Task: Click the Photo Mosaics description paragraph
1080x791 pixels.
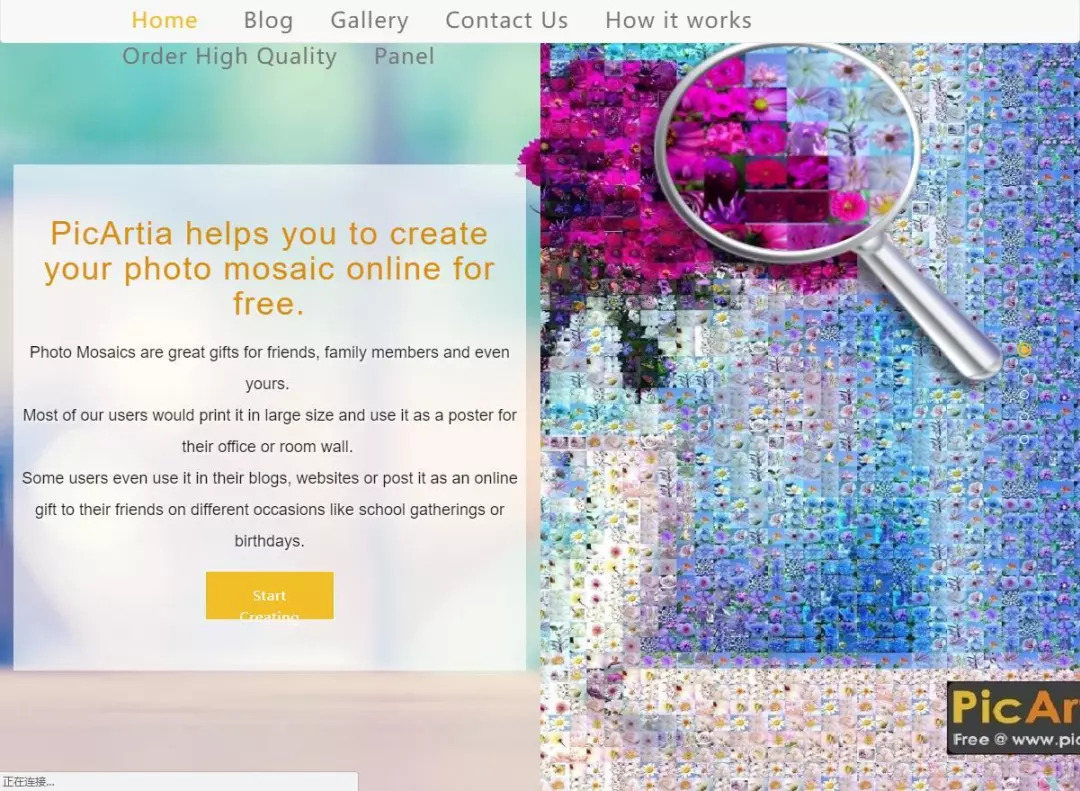Action: click(x=269, y=446)
